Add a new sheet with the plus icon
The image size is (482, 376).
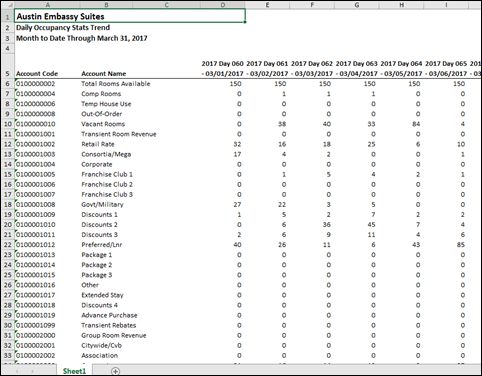tap(115, 371)
